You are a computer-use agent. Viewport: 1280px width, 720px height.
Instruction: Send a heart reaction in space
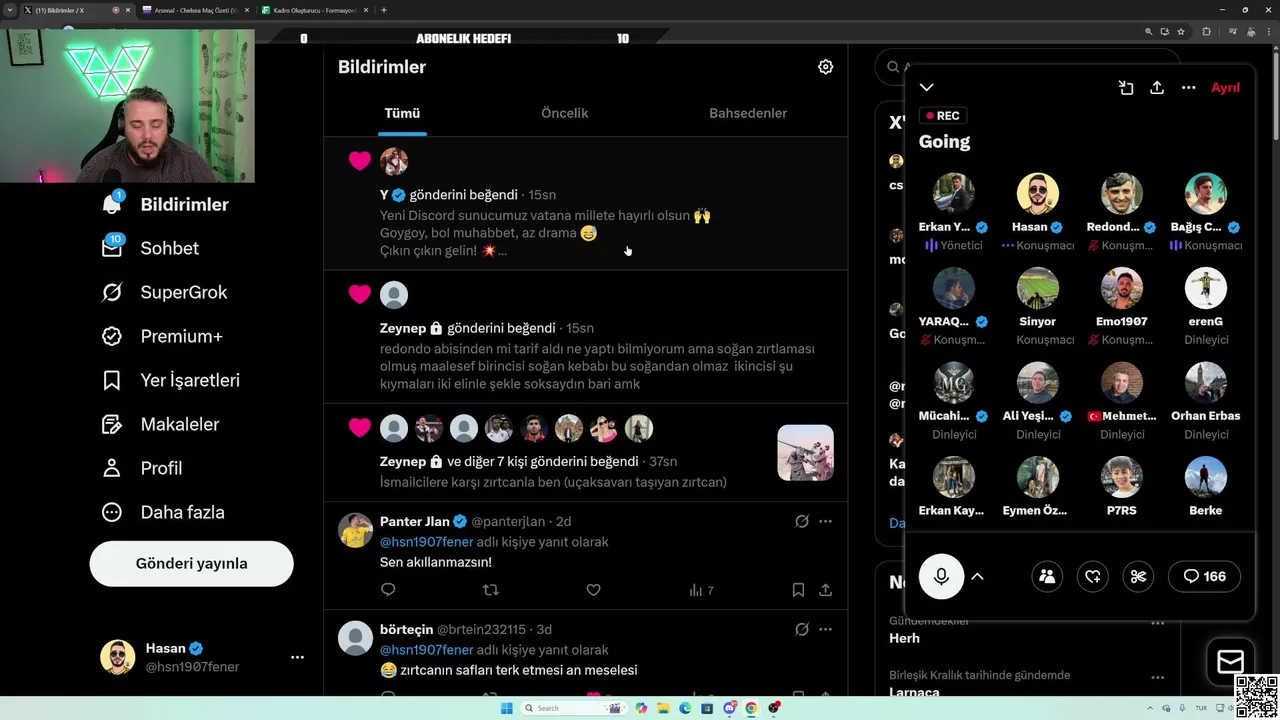[x=1093, y=576]
